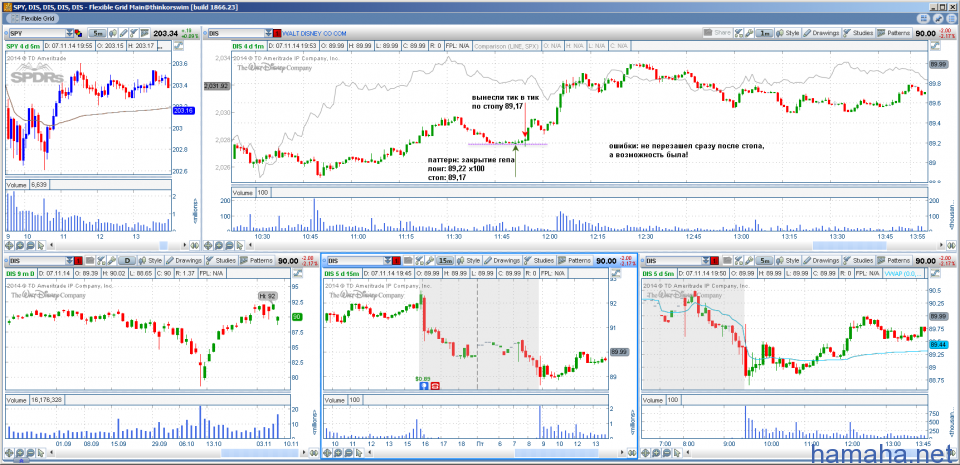Open grid layout icon at top right
Screen dimensions: 960x465
(925, 18)
